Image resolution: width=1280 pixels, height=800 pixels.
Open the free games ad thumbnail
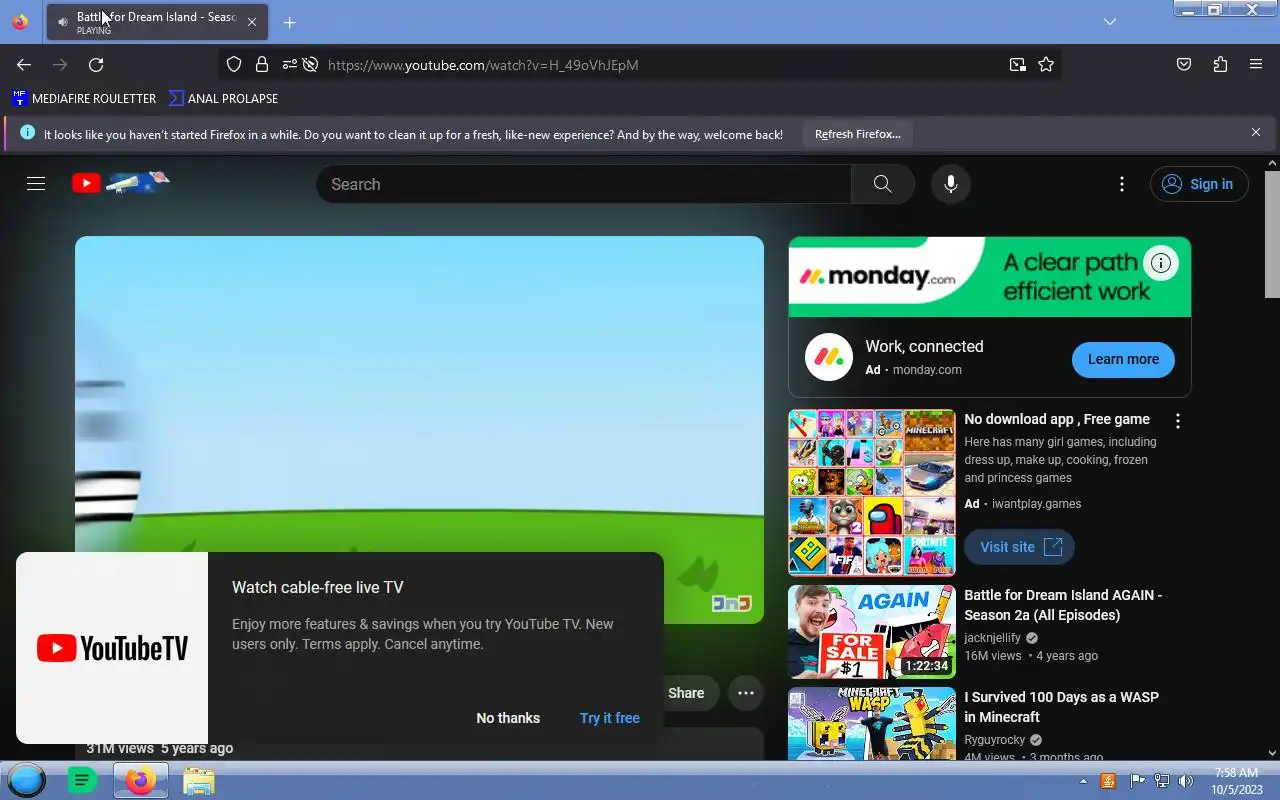872,493
